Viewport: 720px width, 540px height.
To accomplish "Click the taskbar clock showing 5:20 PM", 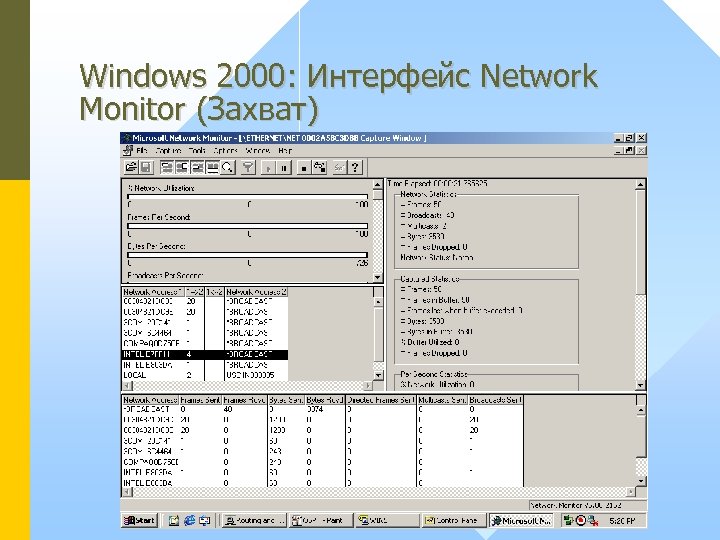I will point(622,521).
